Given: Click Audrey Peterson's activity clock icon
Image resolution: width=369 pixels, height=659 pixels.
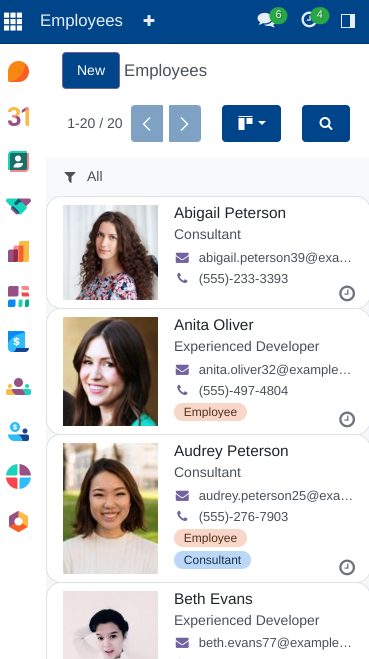Looking at the screenshot, I should 347,567.
